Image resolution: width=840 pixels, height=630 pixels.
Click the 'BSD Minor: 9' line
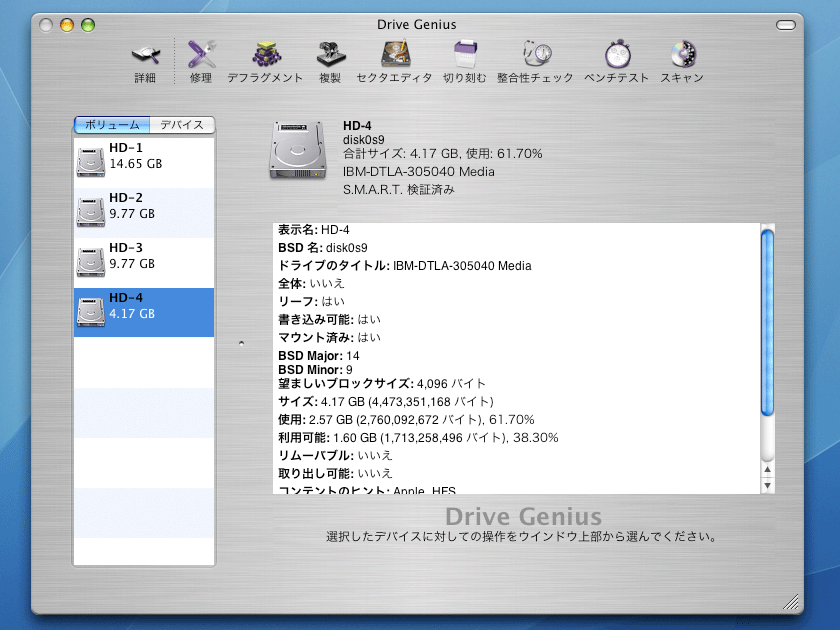click(x=315, y=370)
